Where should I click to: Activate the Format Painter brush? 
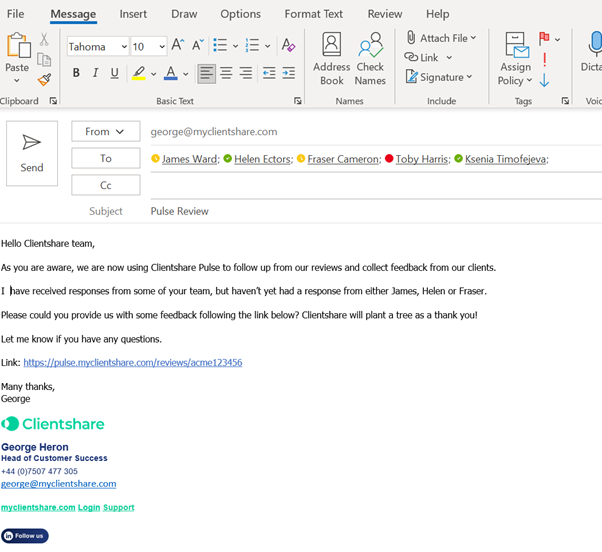(44, 79)
